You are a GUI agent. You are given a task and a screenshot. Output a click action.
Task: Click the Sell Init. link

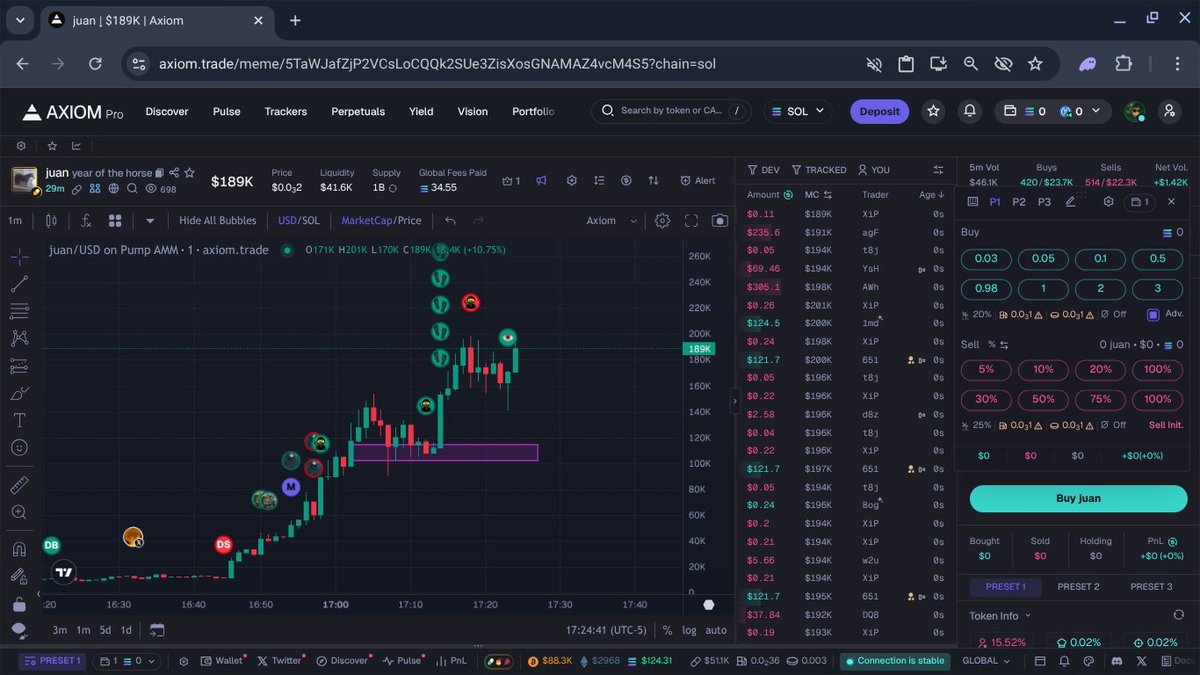click(1166, 425)
